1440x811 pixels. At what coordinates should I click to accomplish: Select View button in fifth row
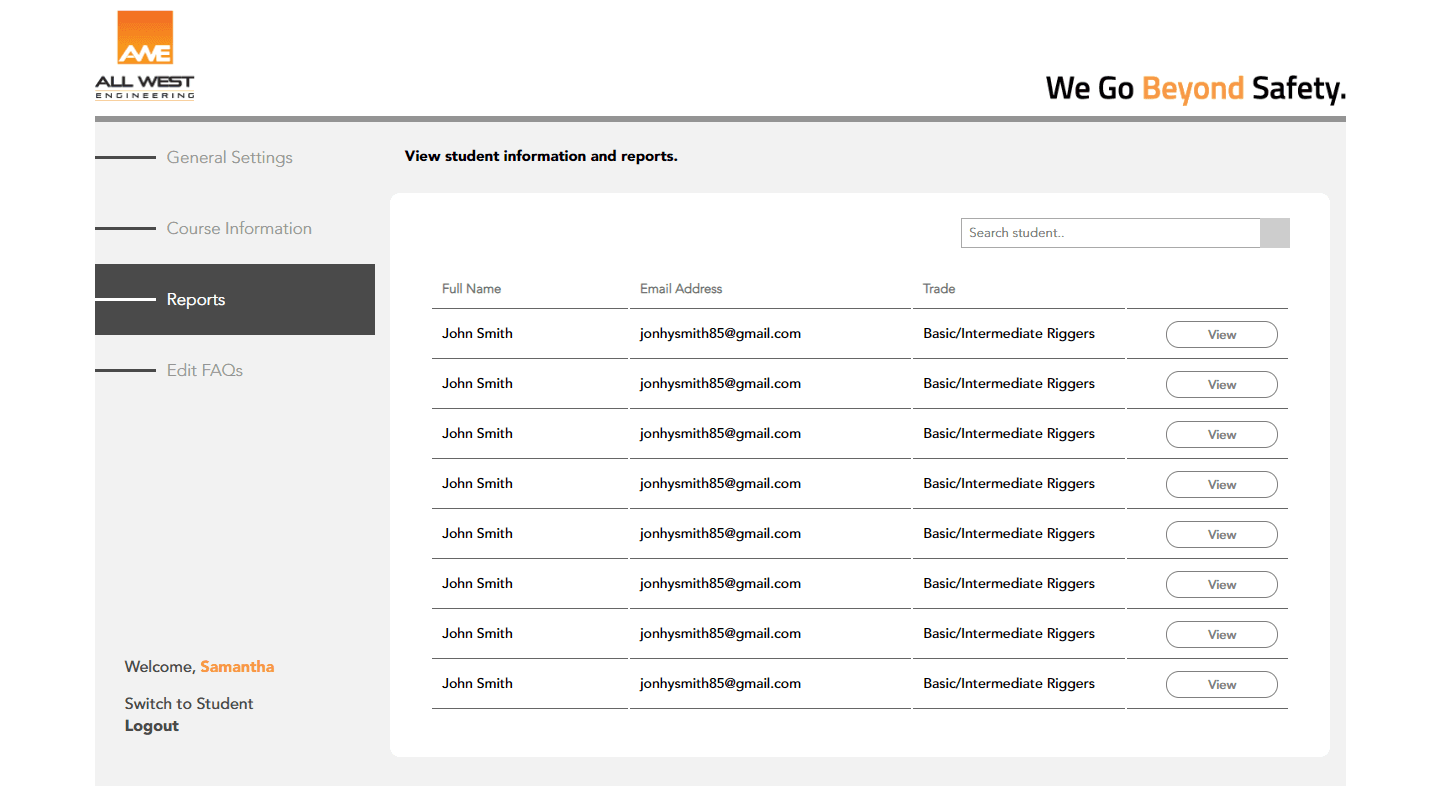coord(1221,535)
